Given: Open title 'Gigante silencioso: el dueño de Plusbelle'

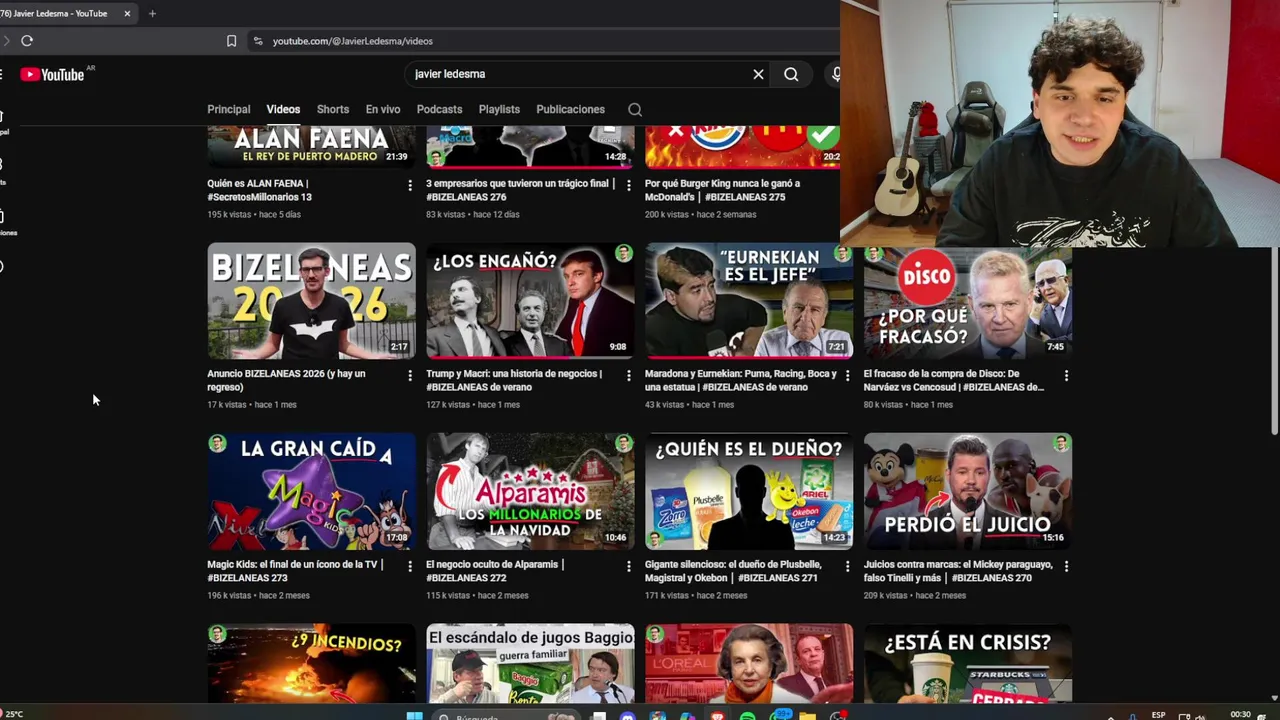Looking at the screenshot, I should point(733,571).
